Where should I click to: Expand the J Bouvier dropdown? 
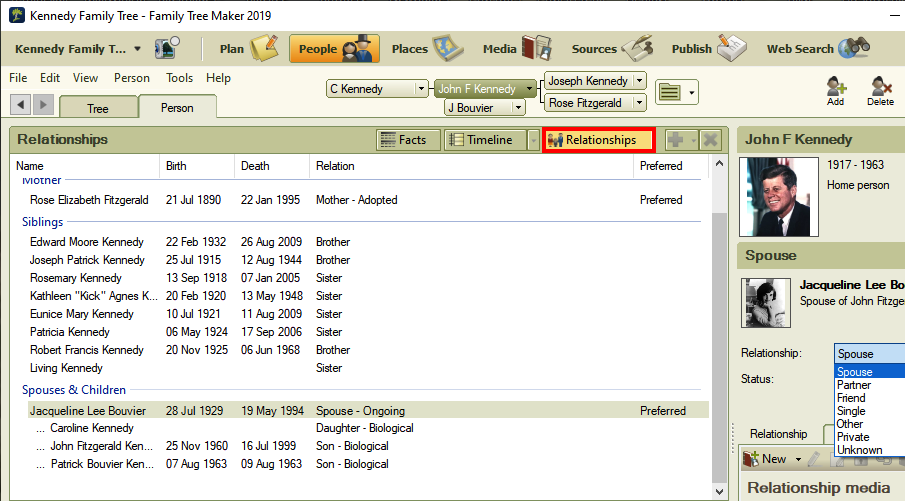tap(518, 107)
